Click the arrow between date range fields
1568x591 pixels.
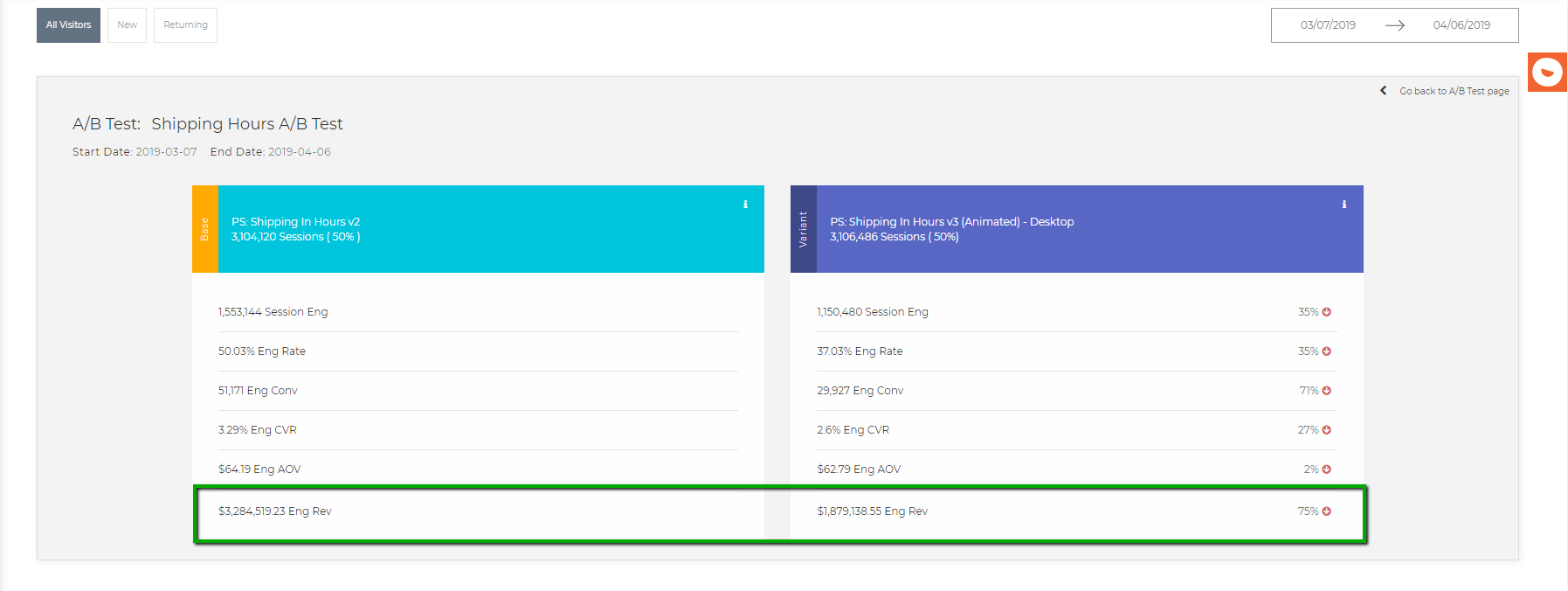pyautogui.click(x=1395, y=25)
